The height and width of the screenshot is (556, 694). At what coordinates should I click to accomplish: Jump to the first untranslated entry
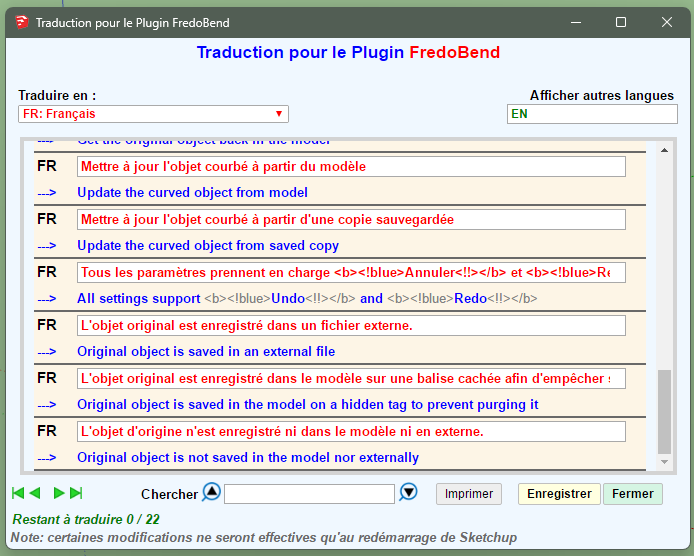click(x=17, y=493)
